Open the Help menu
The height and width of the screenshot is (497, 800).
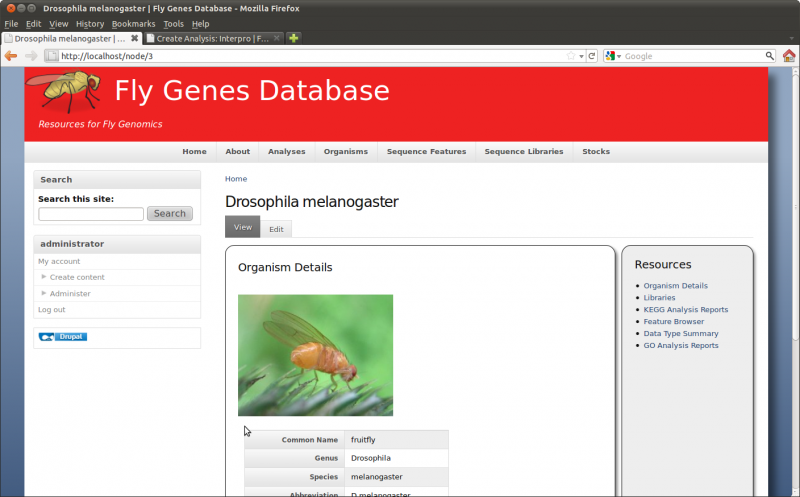point(201,23)
